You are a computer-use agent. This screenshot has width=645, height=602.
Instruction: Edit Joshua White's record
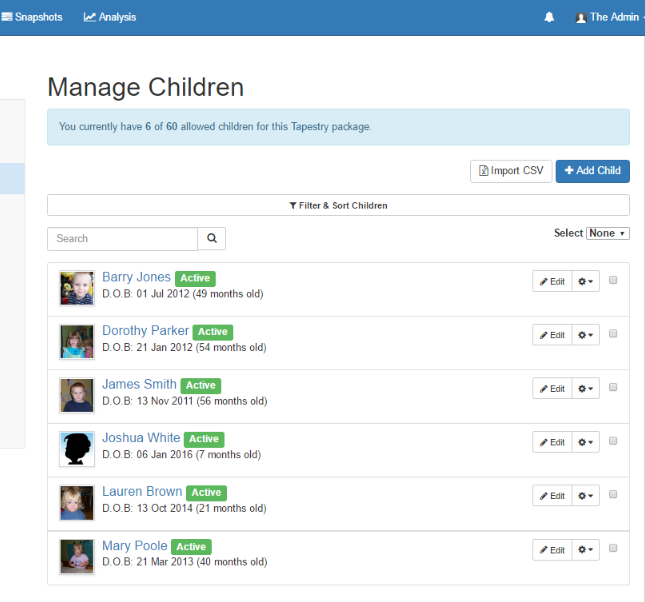coord(552,442)
